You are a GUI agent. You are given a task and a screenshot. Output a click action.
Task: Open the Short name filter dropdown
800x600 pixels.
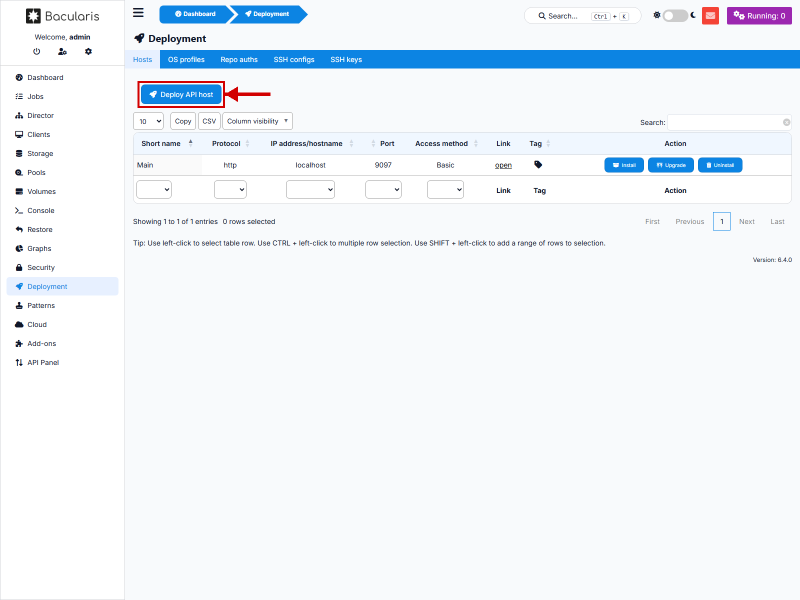coord(154,190)
